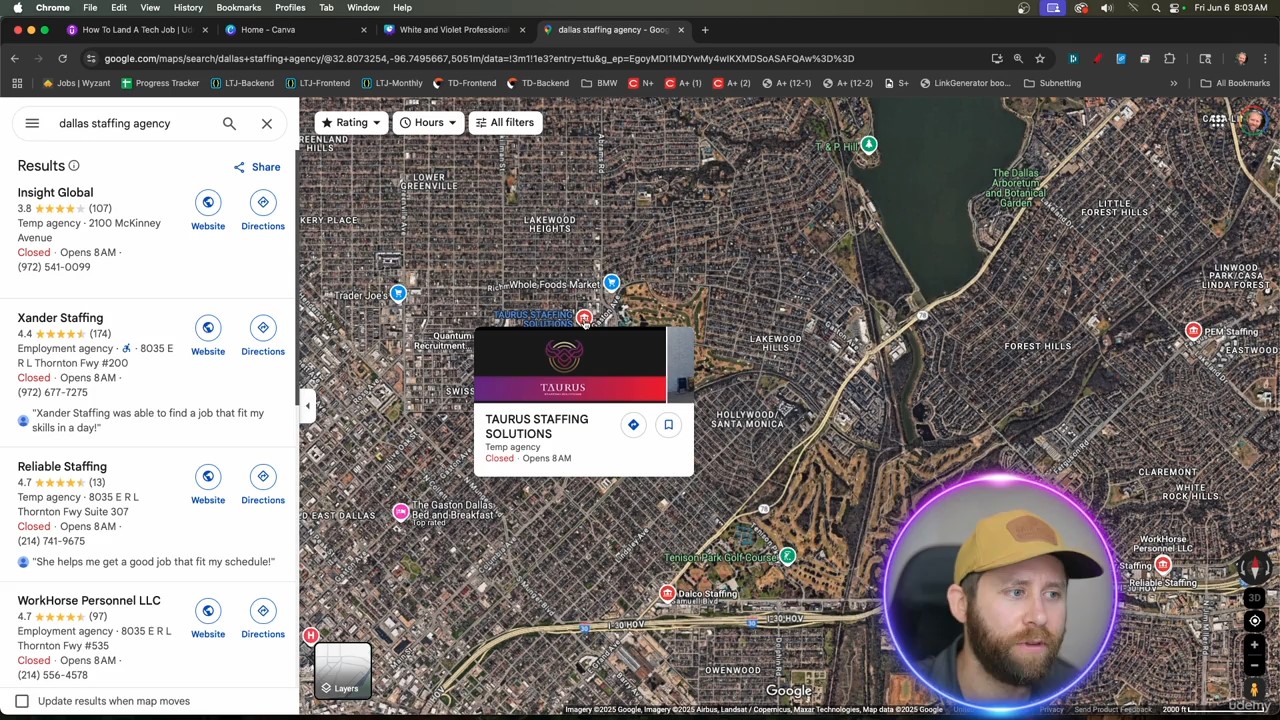This screenshot has width=1280, height=720.
Task: Open Spotlight search in menu bar
Action: pos(1156,8)
